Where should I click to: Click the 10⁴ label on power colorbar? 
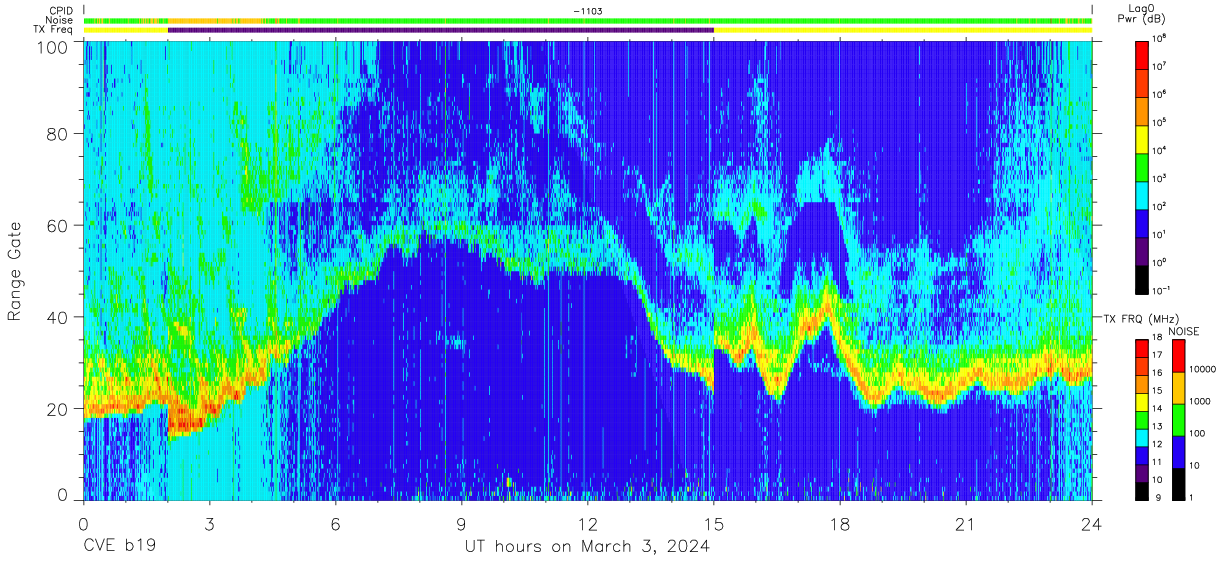click(1161, 150)
